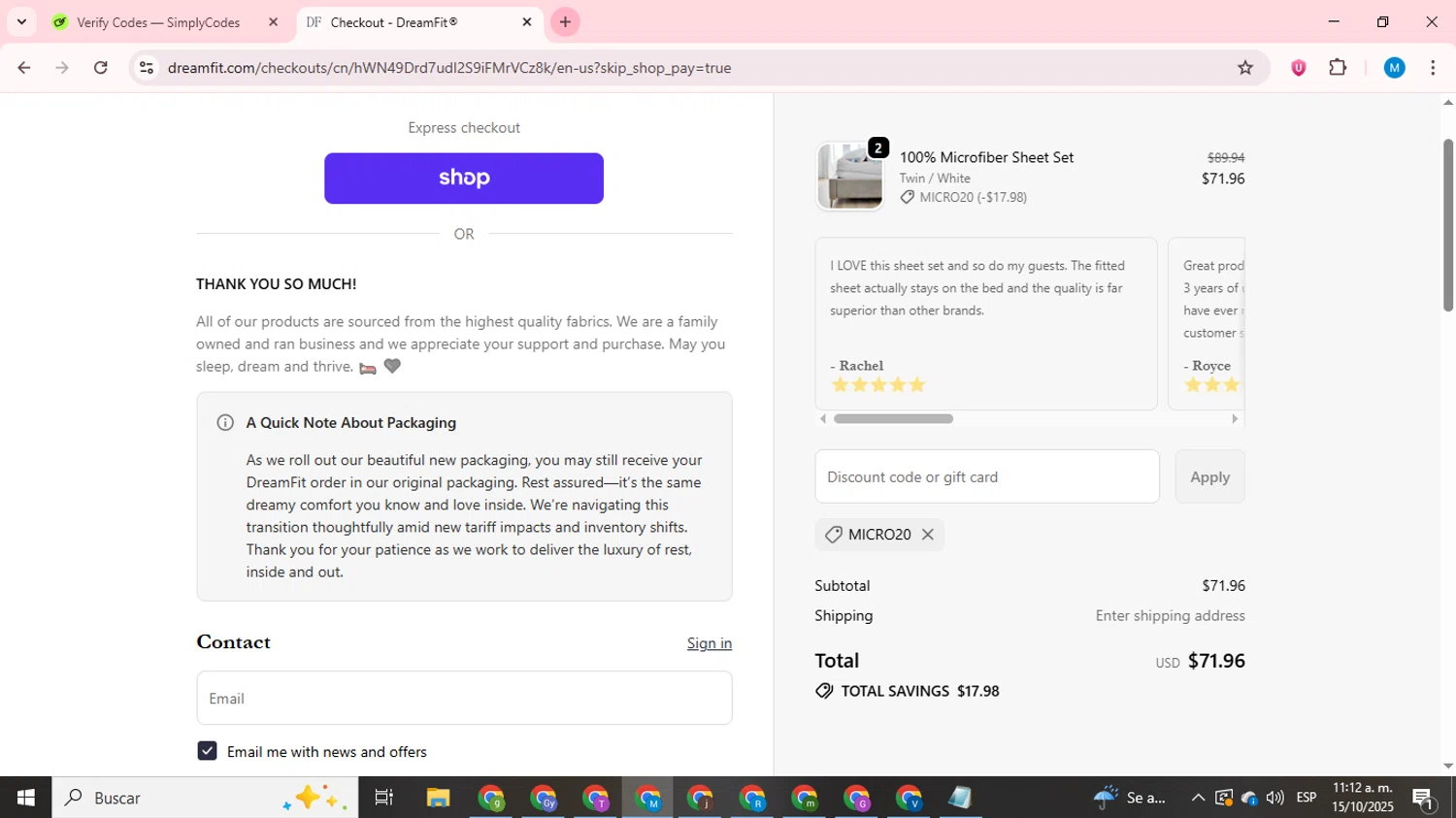The width and height of the screenshot is (1456, 818).
Task: Open File Explorer from the taskbar
Action: 438,798
